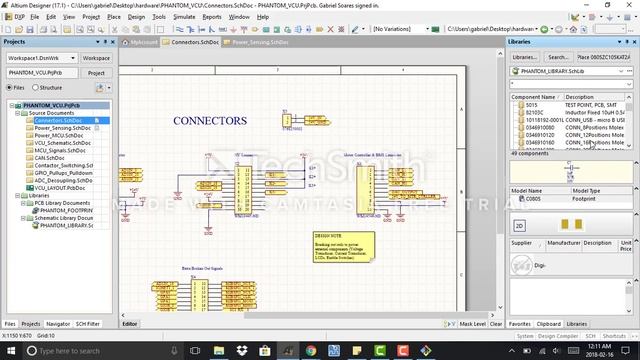This screenshot has height=360, width=640.
Task: Click the Type here to search box
Action: point(102,351)
